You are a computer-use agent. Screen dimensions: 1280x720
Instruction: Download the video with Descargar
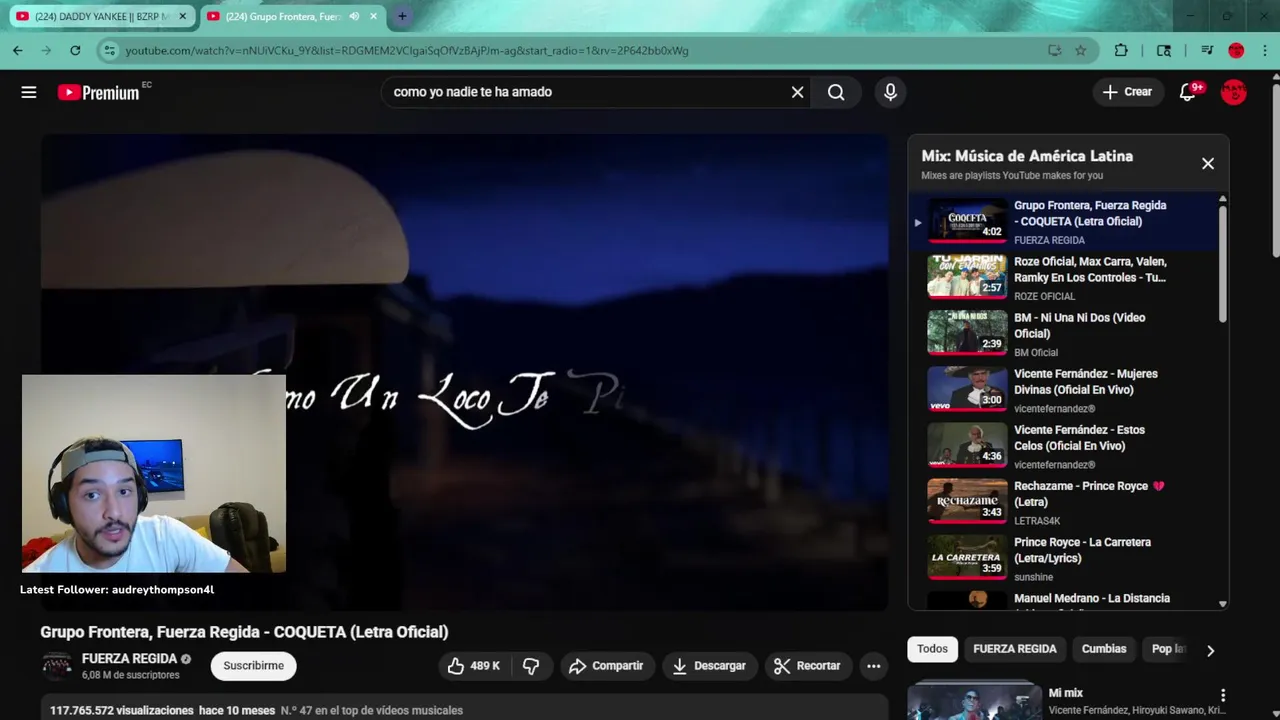coord(709,666)
